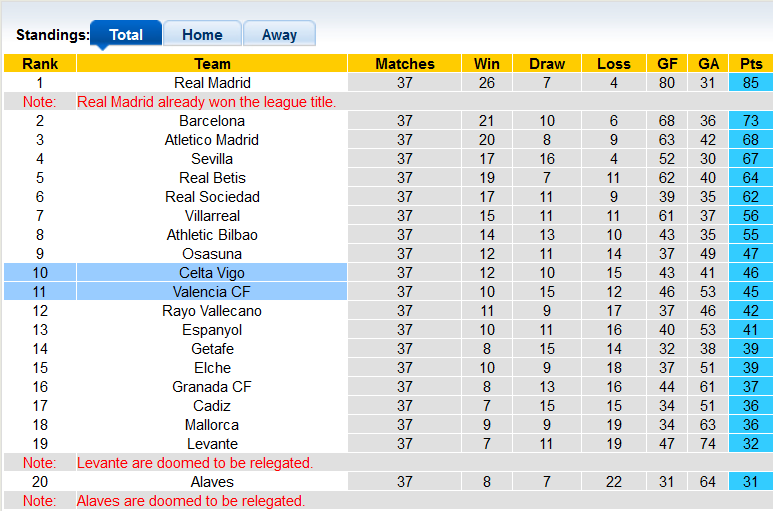This screenshot has height=511, width=773.
Task: Open the Villarreal team link
Action: point(212,216)
